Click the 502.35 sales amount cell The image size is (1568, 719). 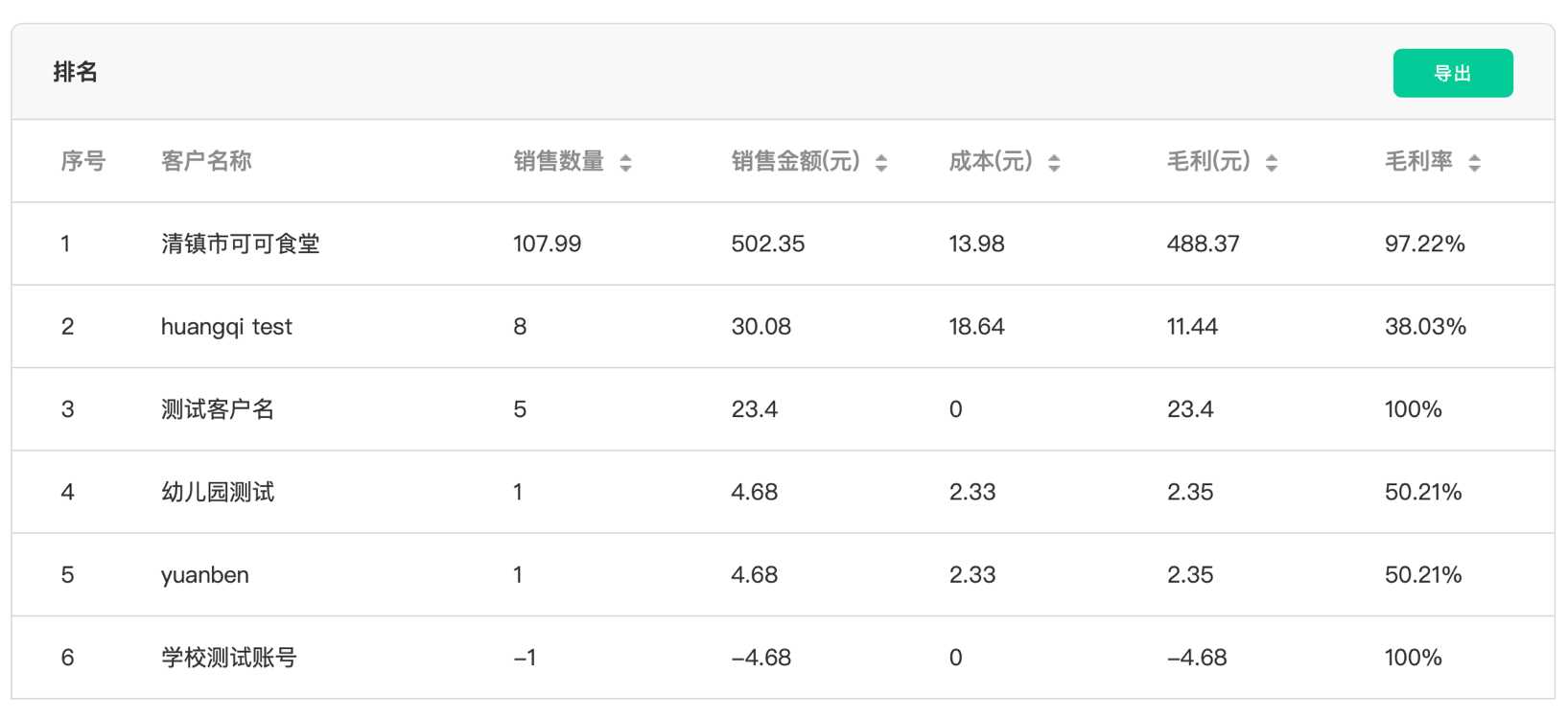[x=767, y=244]
